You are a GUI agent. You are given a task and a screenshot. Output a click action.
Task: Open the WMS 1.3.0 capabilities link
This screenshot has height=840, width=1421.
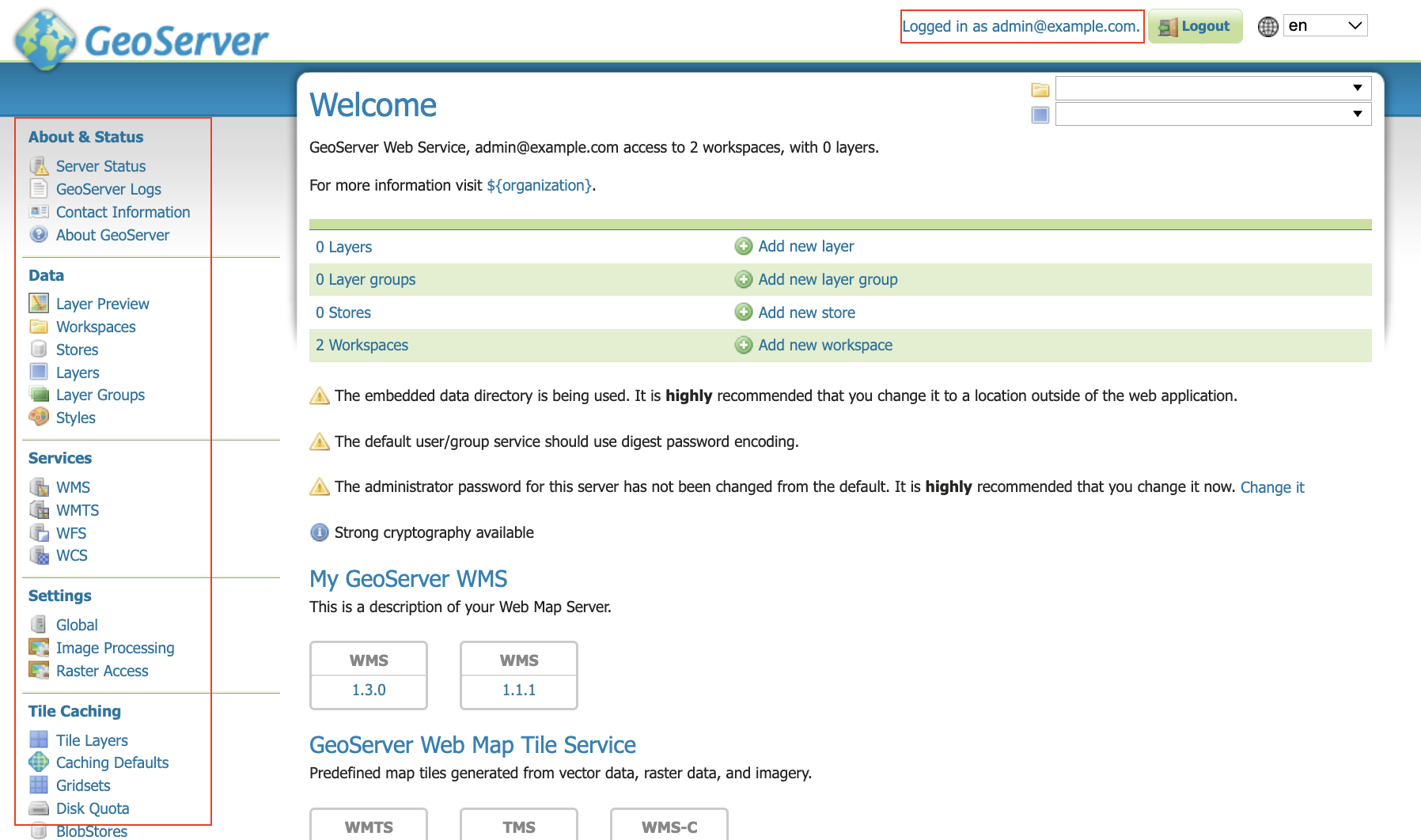click(368, 689)
